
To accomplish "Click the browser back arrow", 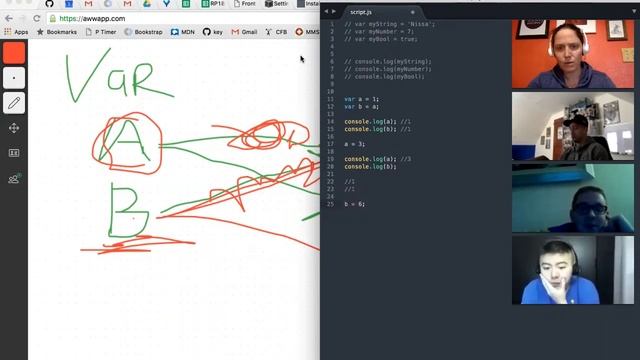I will pos(9,18).
